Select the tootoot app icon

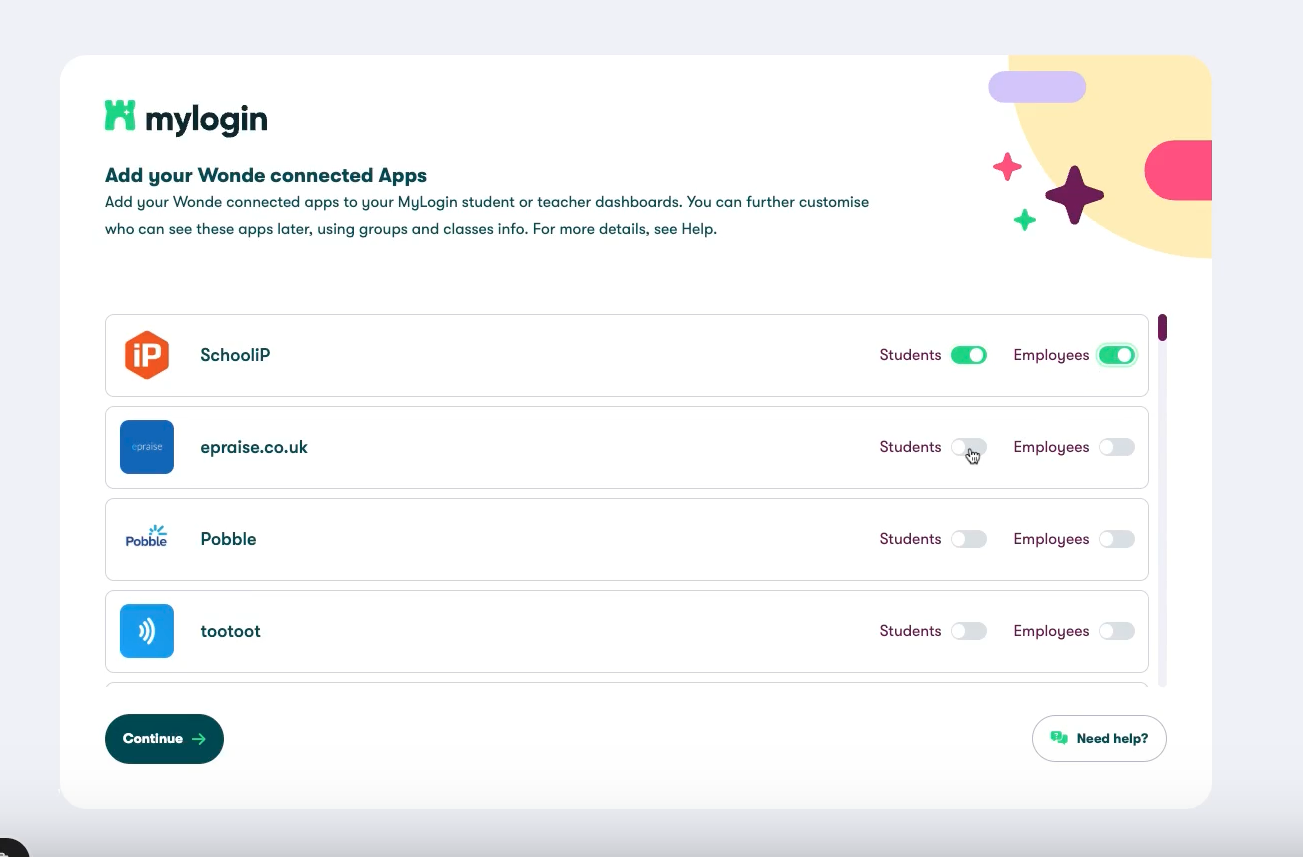pos(147,631)
